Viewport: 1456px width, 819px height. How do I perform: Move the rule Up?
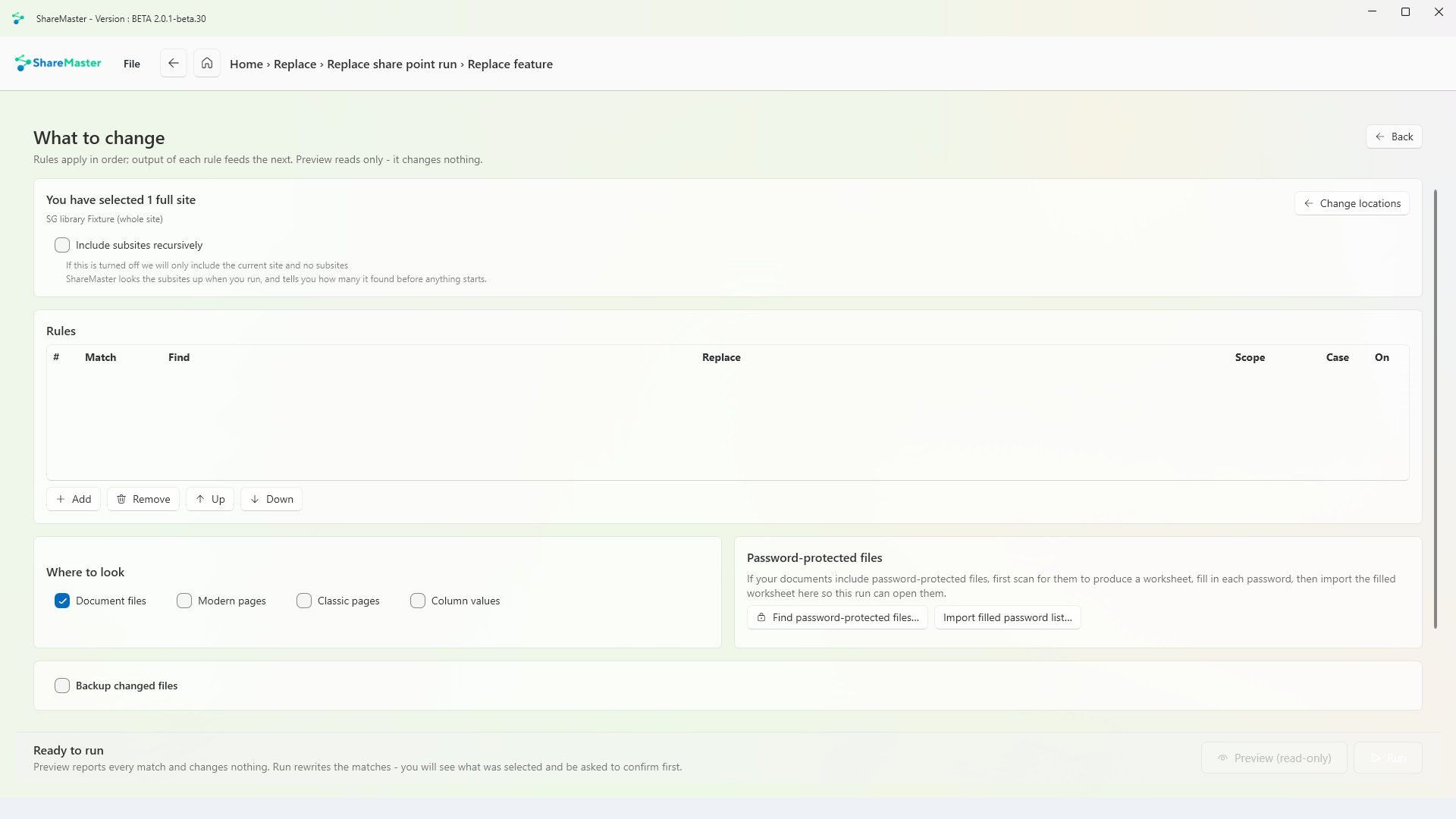[x=210, y=499]
